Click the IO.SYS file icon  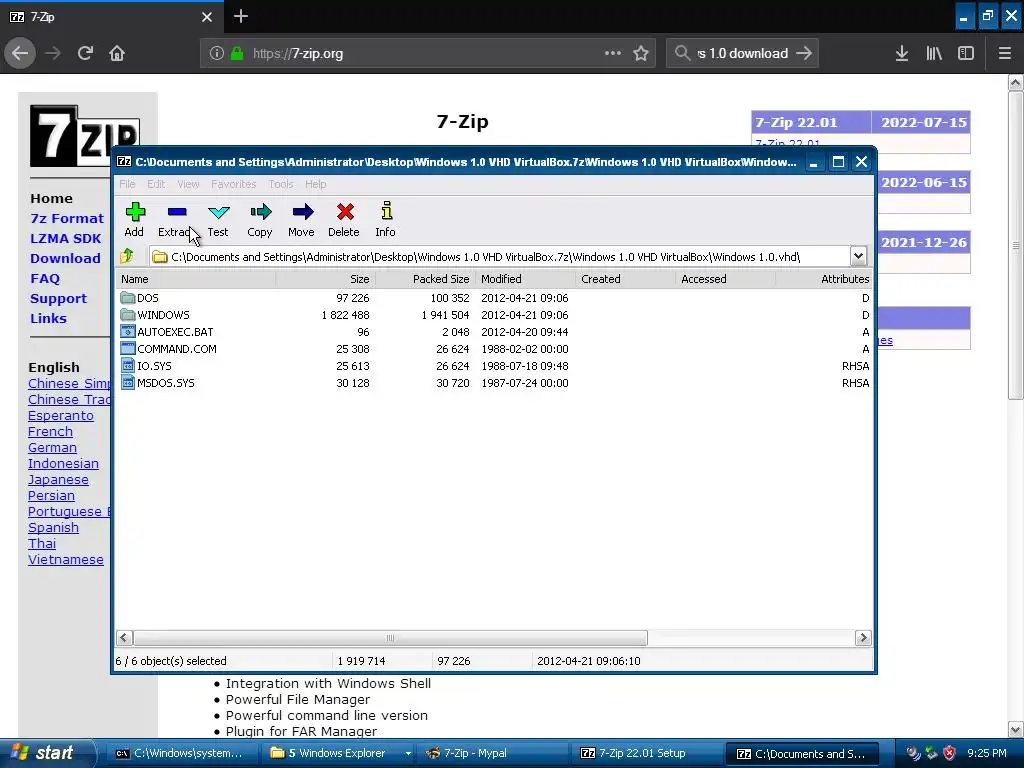127,366
